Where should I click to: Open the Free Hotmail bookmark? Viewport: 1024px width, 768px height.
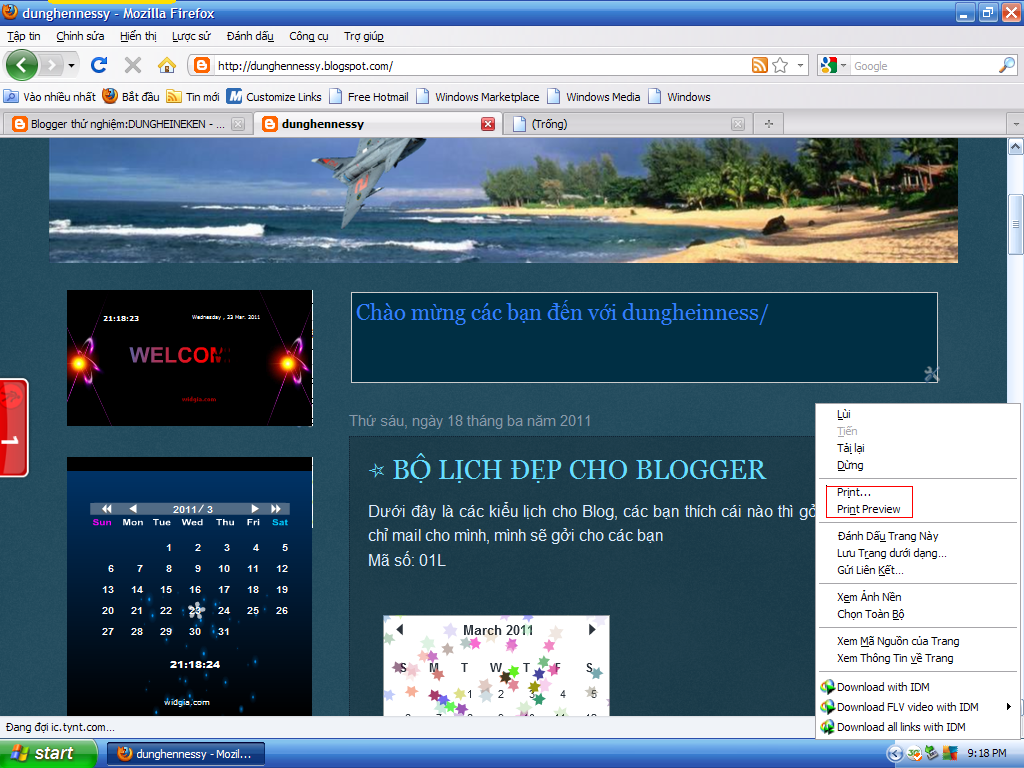coord(369,97)
